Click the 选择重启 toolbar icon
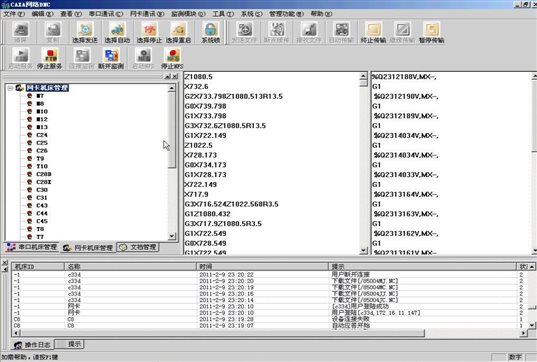Image resolution: width=537 pixels, height=362 pixels. point(178,29)
